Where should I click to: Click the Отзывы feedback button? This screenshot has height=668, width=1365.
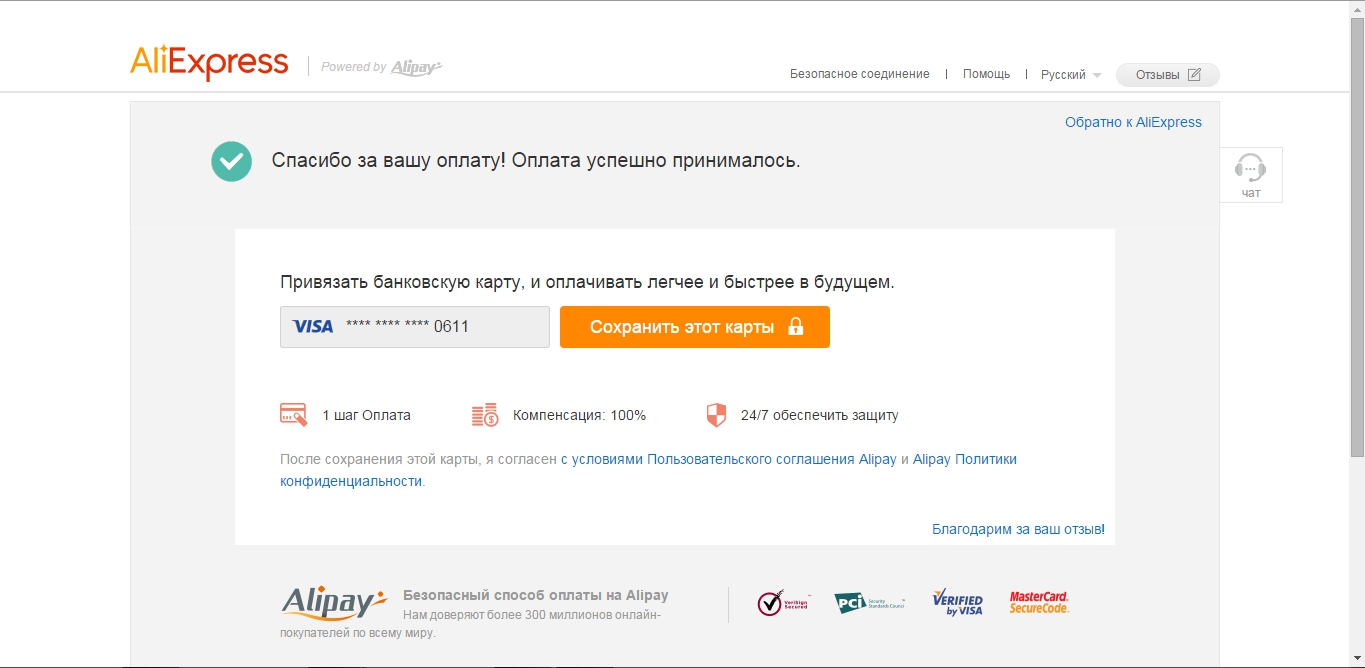click(1168, 75)
